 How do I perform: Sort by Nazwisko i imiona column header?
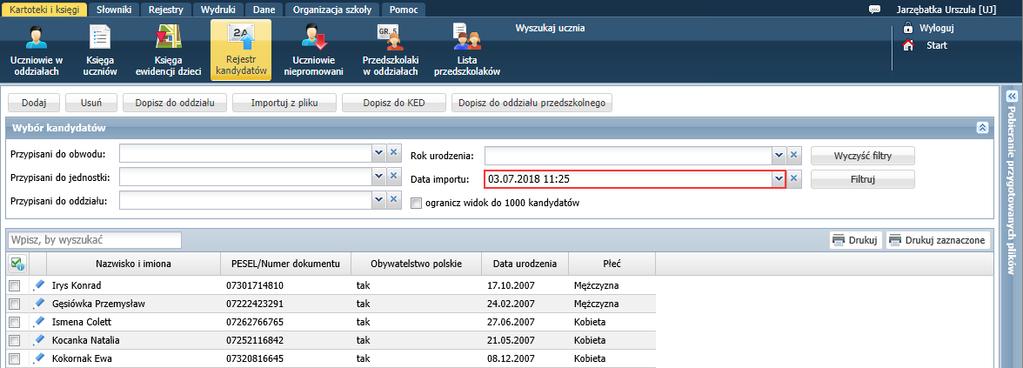pyautogui.click(x=134, y=264)
